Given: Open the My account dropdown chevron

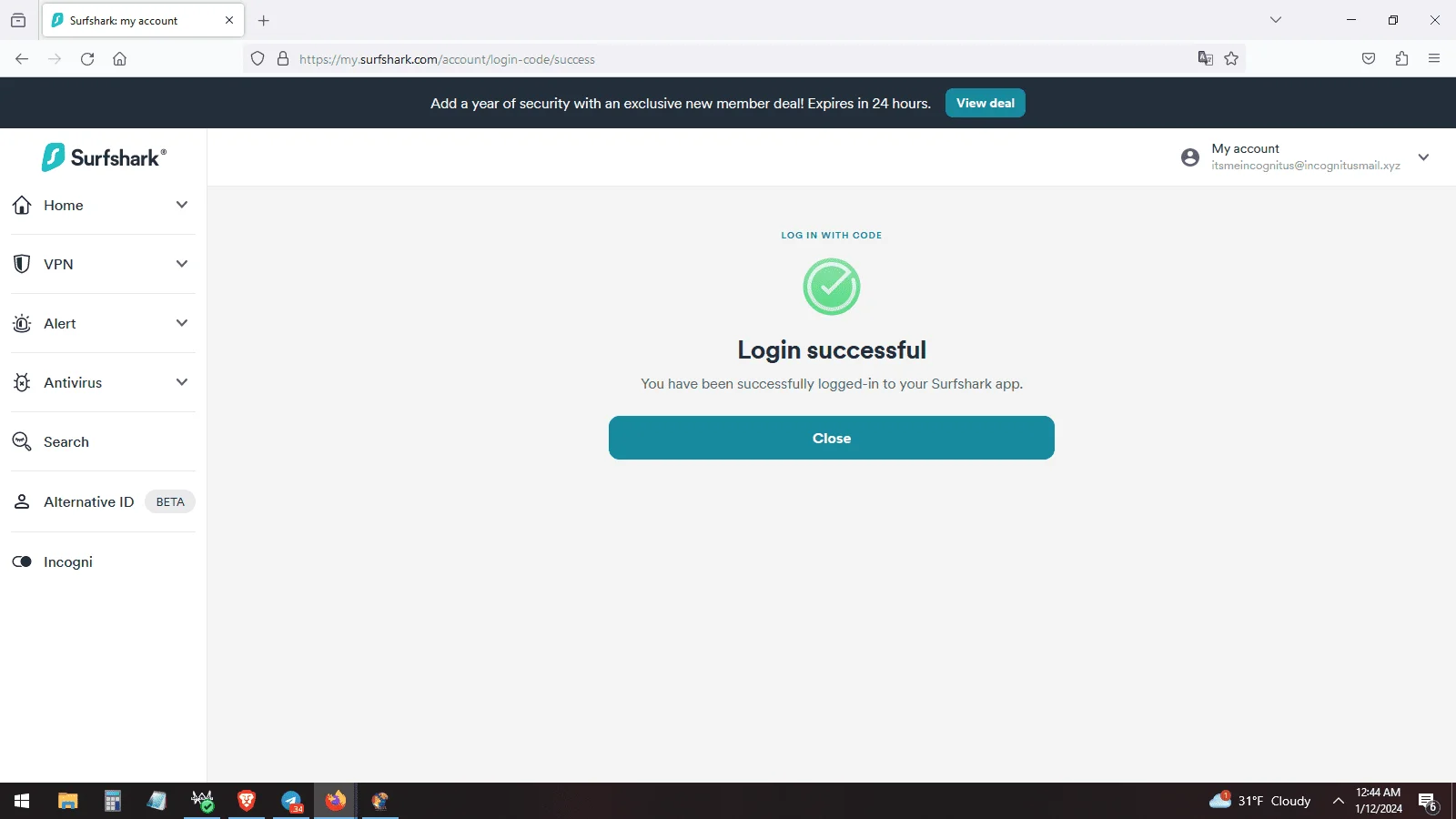Looking at the screenshot, I should [x=1424, y=157].
